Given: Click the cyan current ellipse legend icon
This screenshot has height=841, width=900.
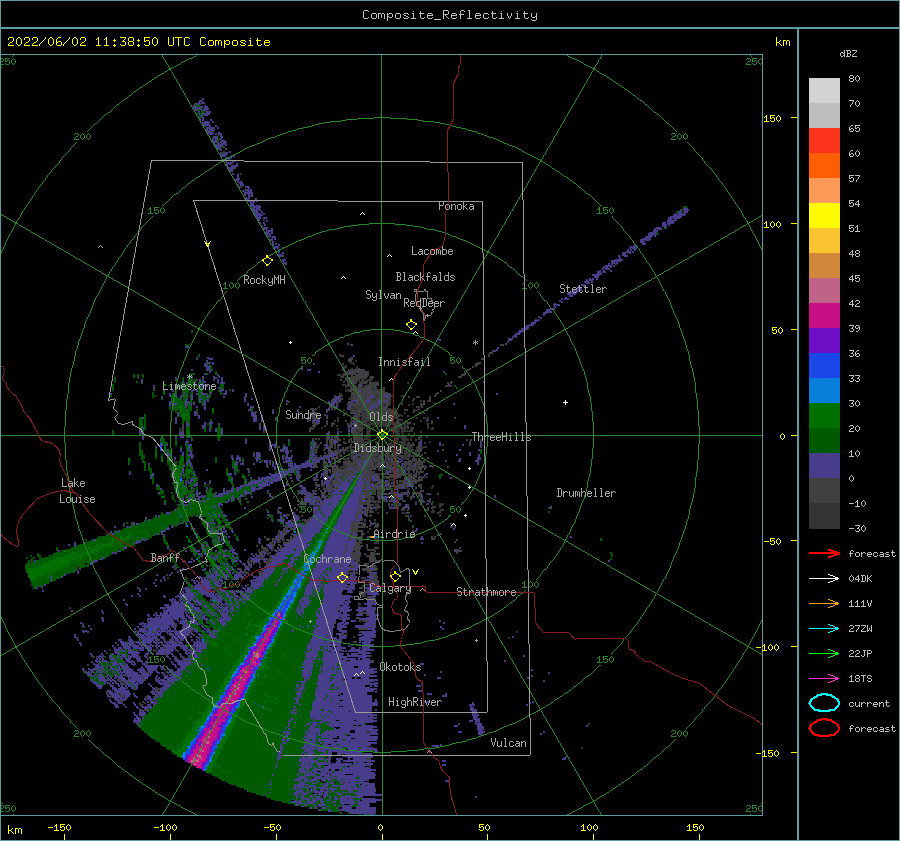Looking at the screenshot, I should (824, 703).
